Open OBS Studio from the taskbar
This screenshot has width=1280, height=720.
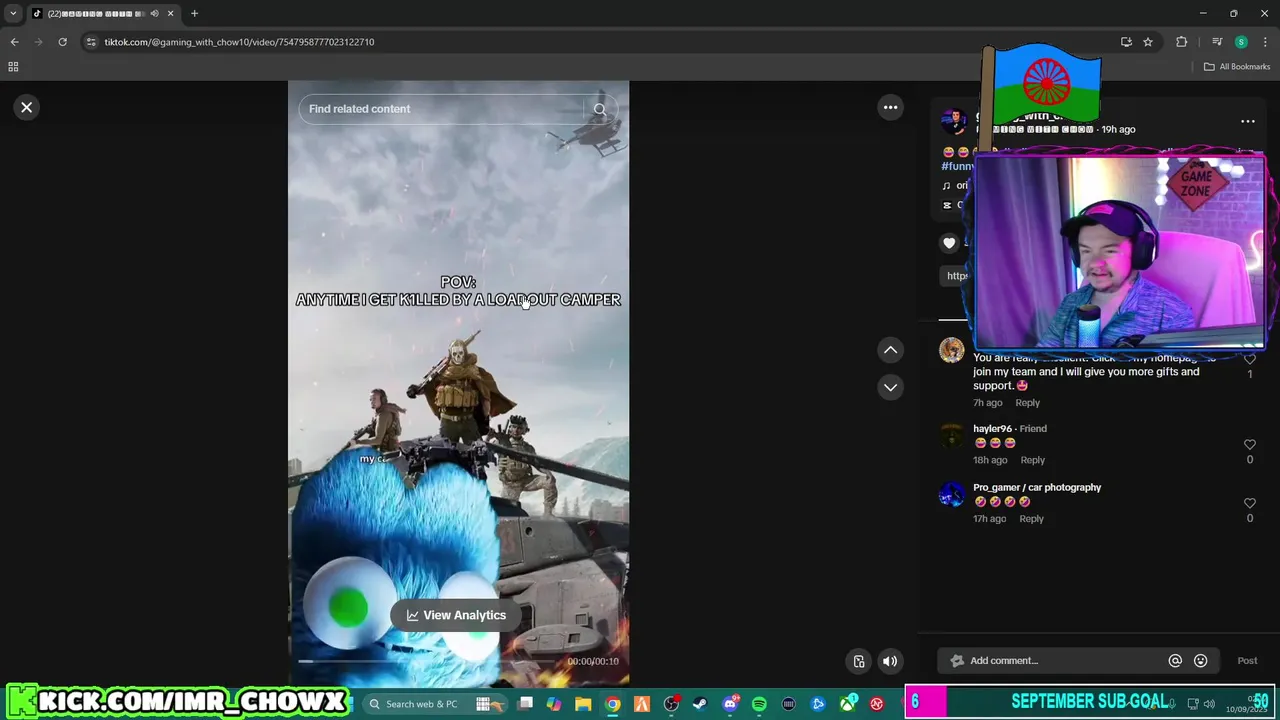[x=671, y=704]
